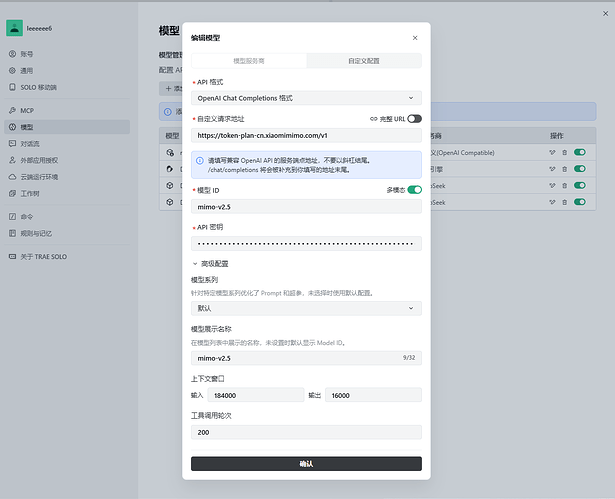615x499 pixels.
Task: Open the 云端运行环境 cloud environment section
Action: (67, 177)
